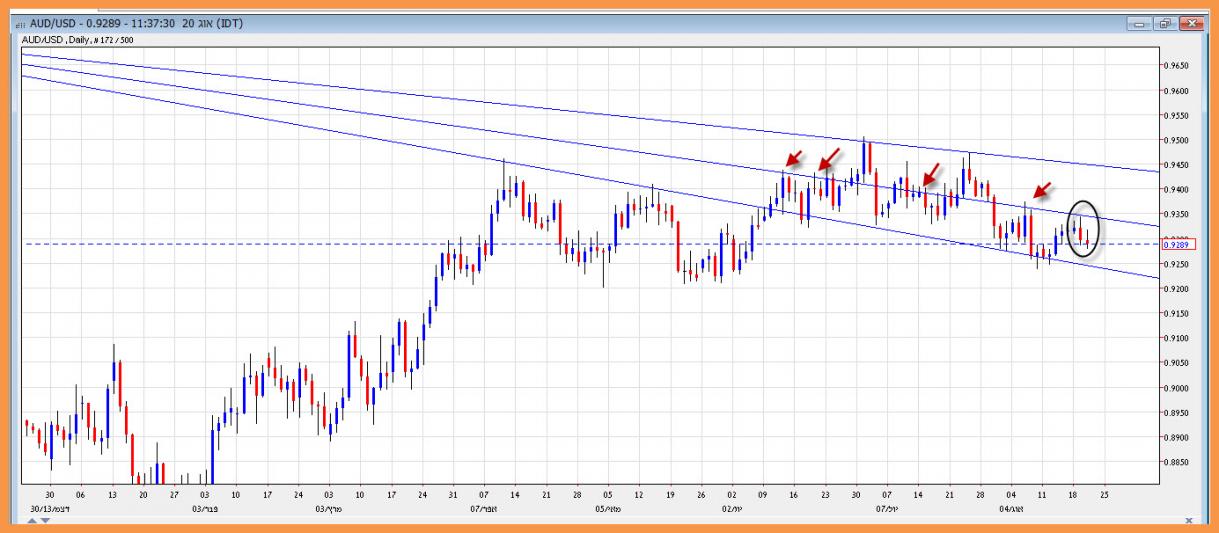Screen dimensions: 1219x533
Task: Select the second red arrow from the left
Action: [828, 158]
